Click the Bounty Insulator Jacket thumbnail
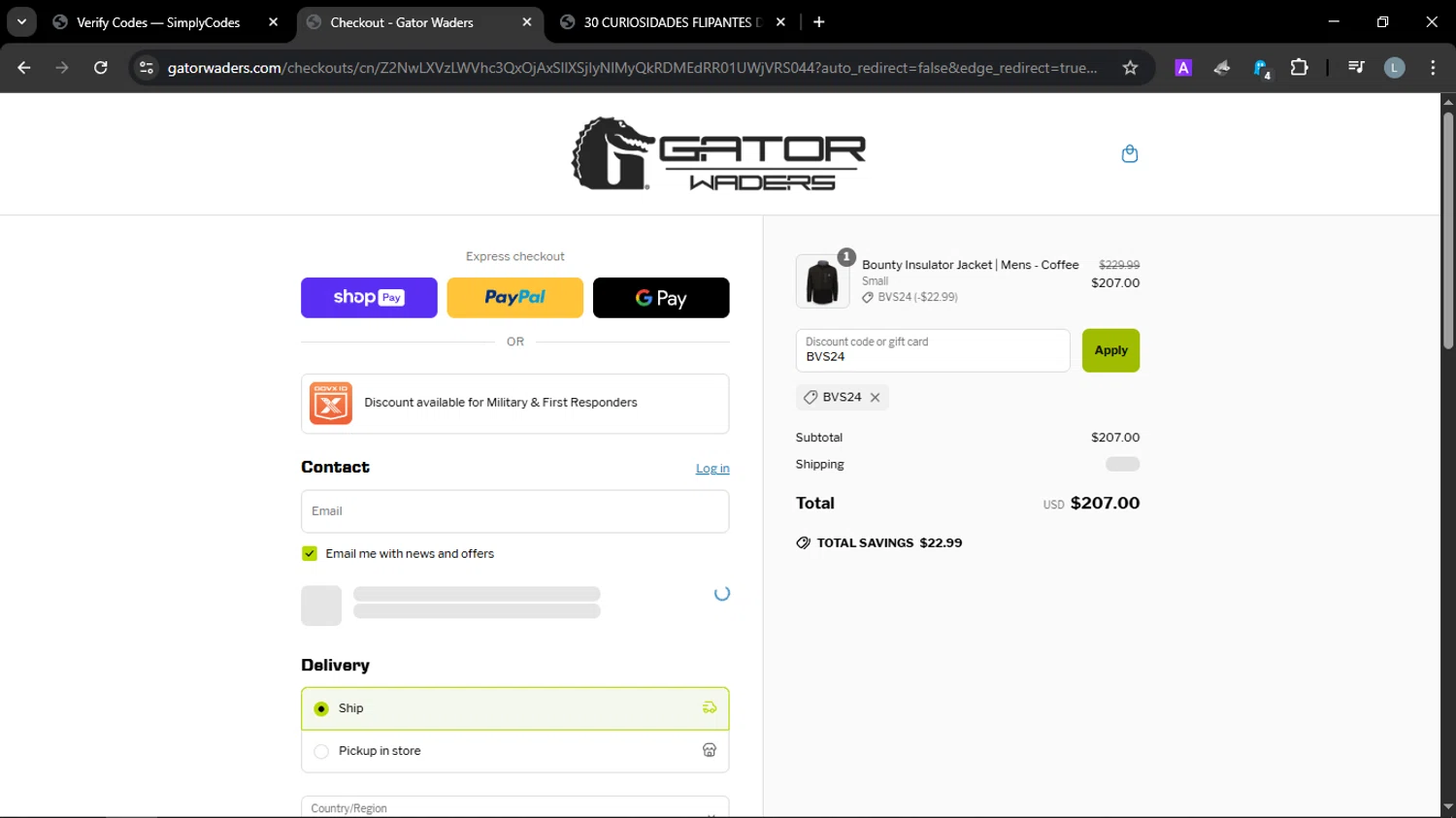1456x818 pixels. click(x=822, y=281)
